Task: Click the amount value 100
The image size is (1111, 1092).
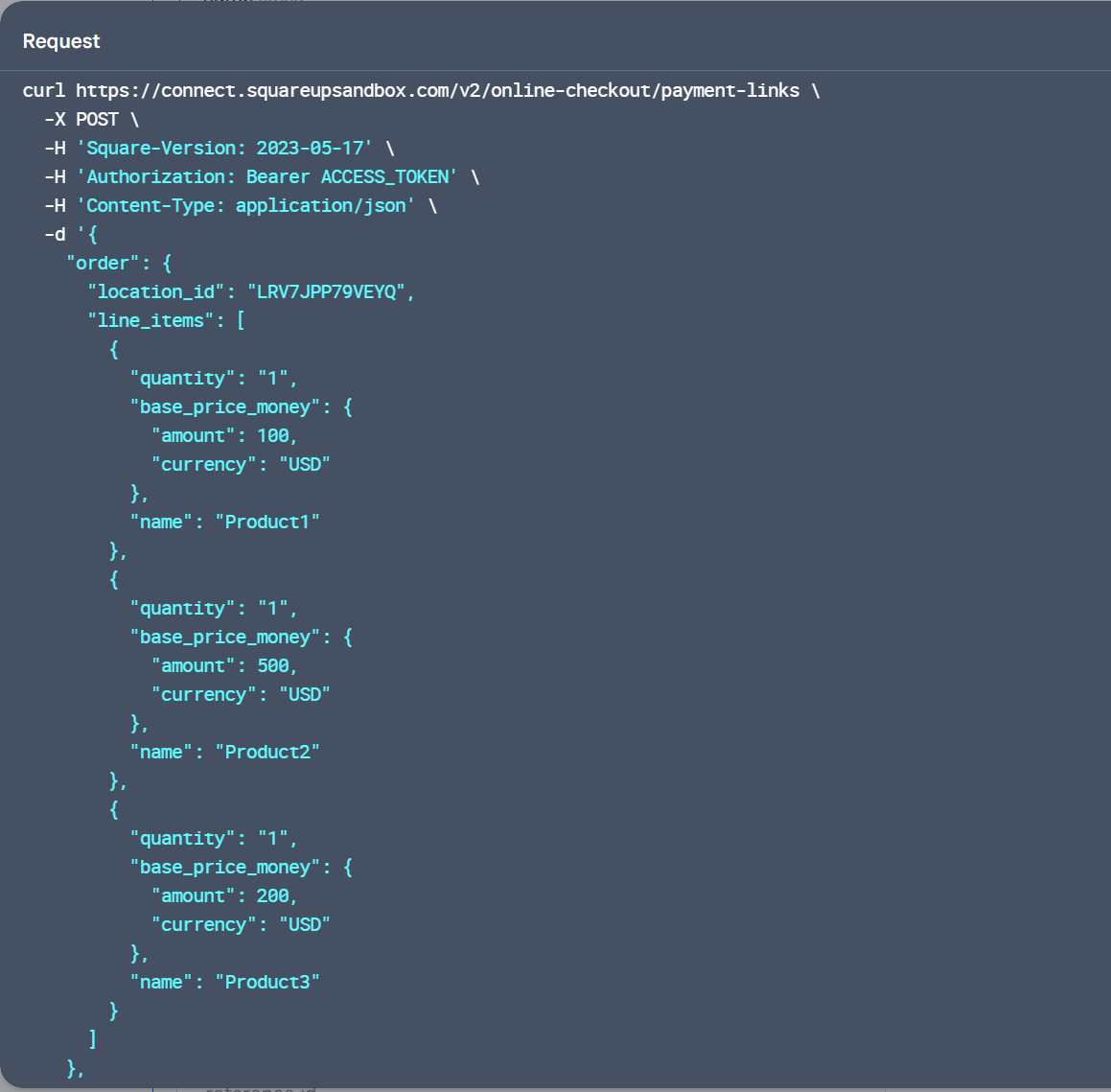Action: 273,435
